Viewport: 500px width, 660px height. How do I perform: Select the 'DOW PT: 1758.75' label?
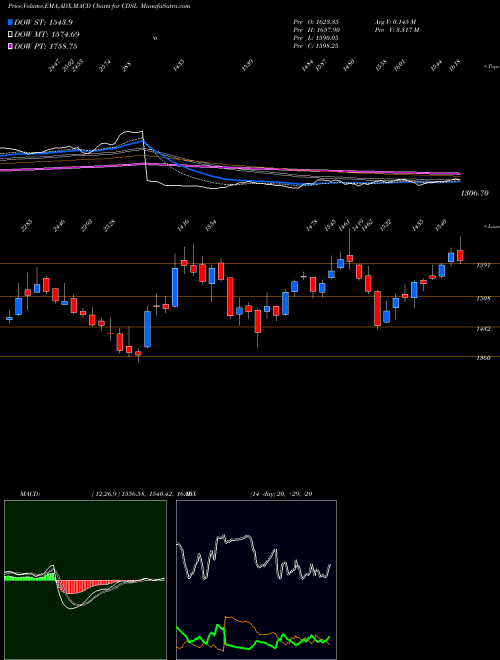46,46
